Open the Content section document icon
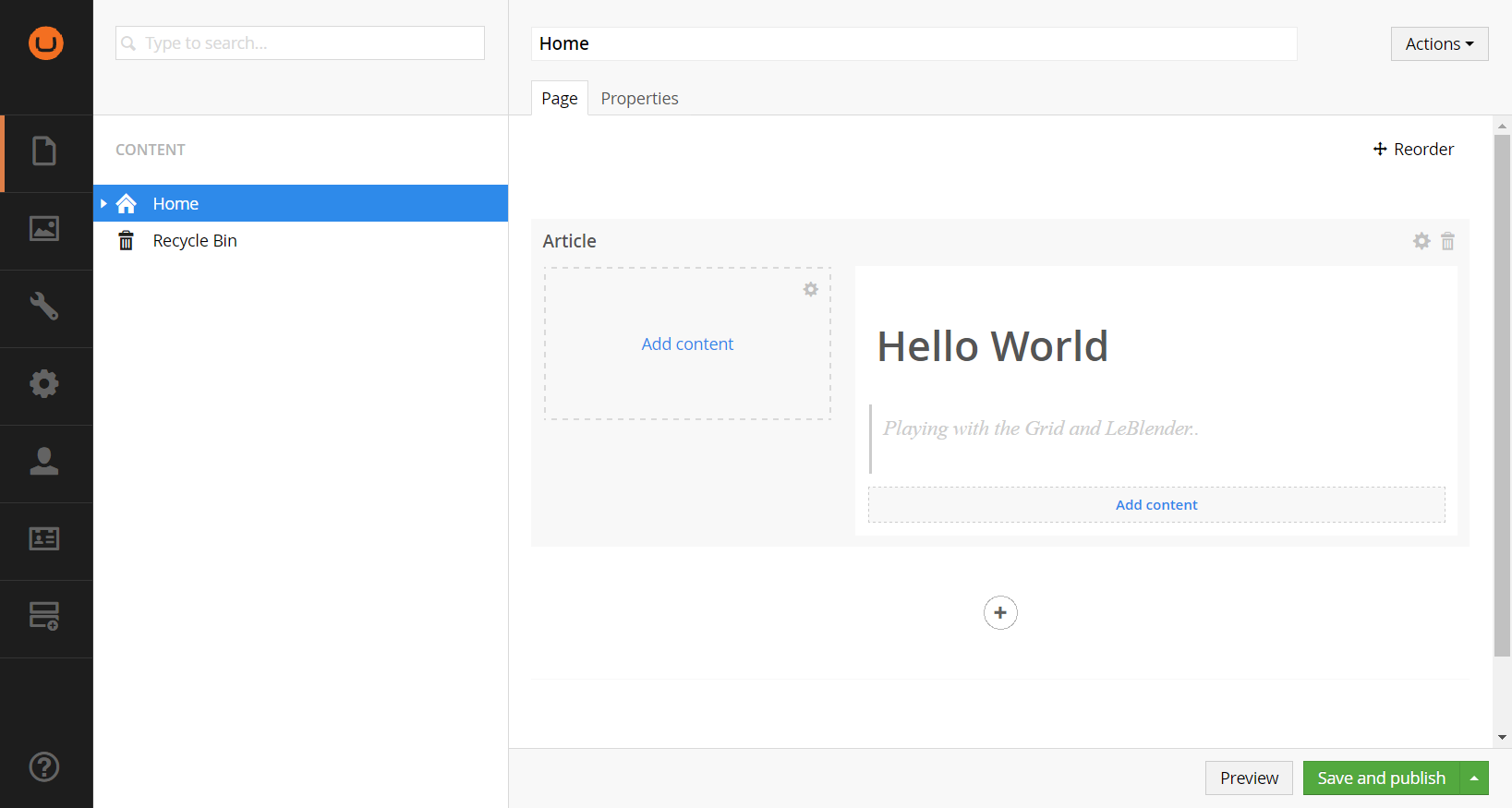 click(x=44, y=151)
